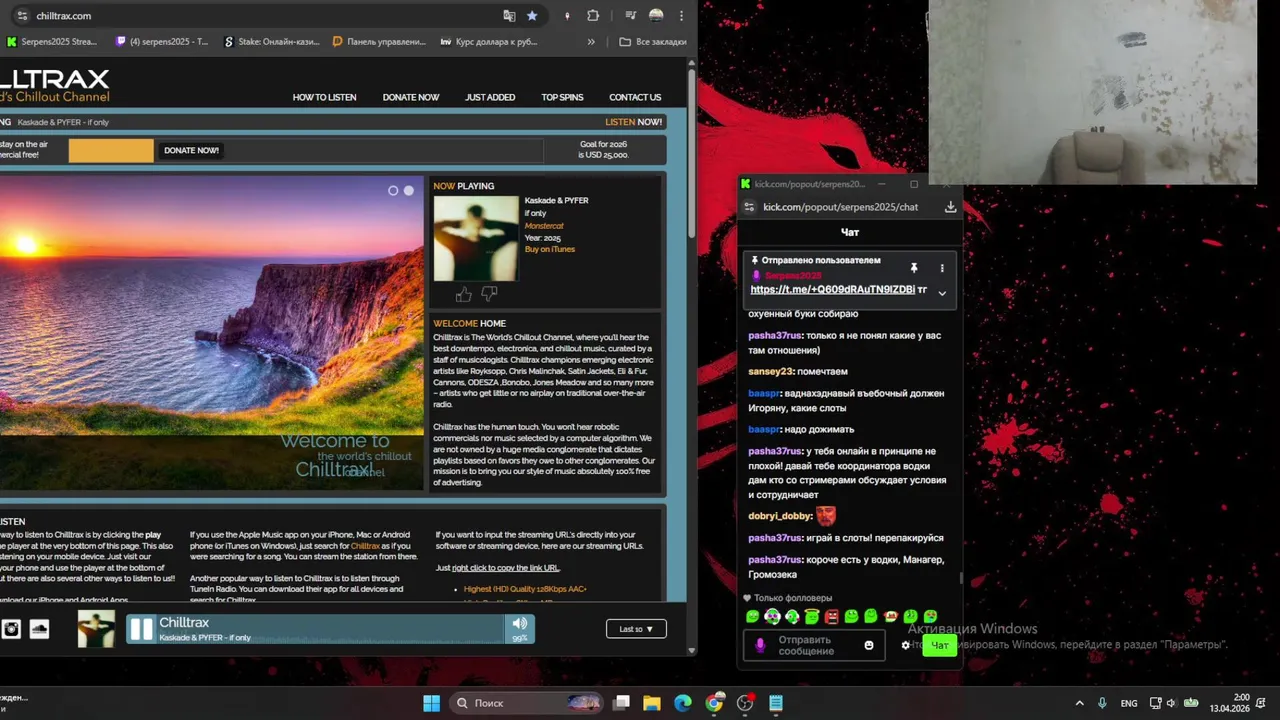Click the Now Playing album artwork
This screenshot has width=1280, height=720.
click(476, 238)
